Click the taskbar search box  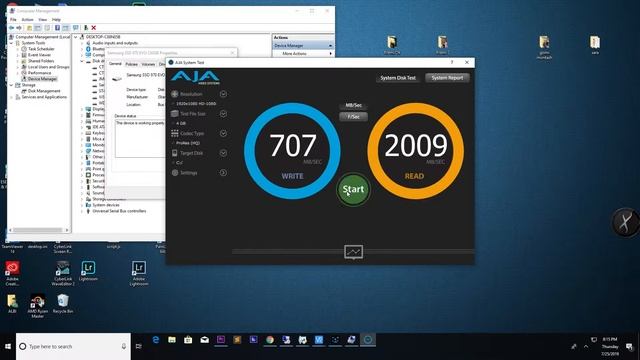pyautogui.click(x=73, y=347)
